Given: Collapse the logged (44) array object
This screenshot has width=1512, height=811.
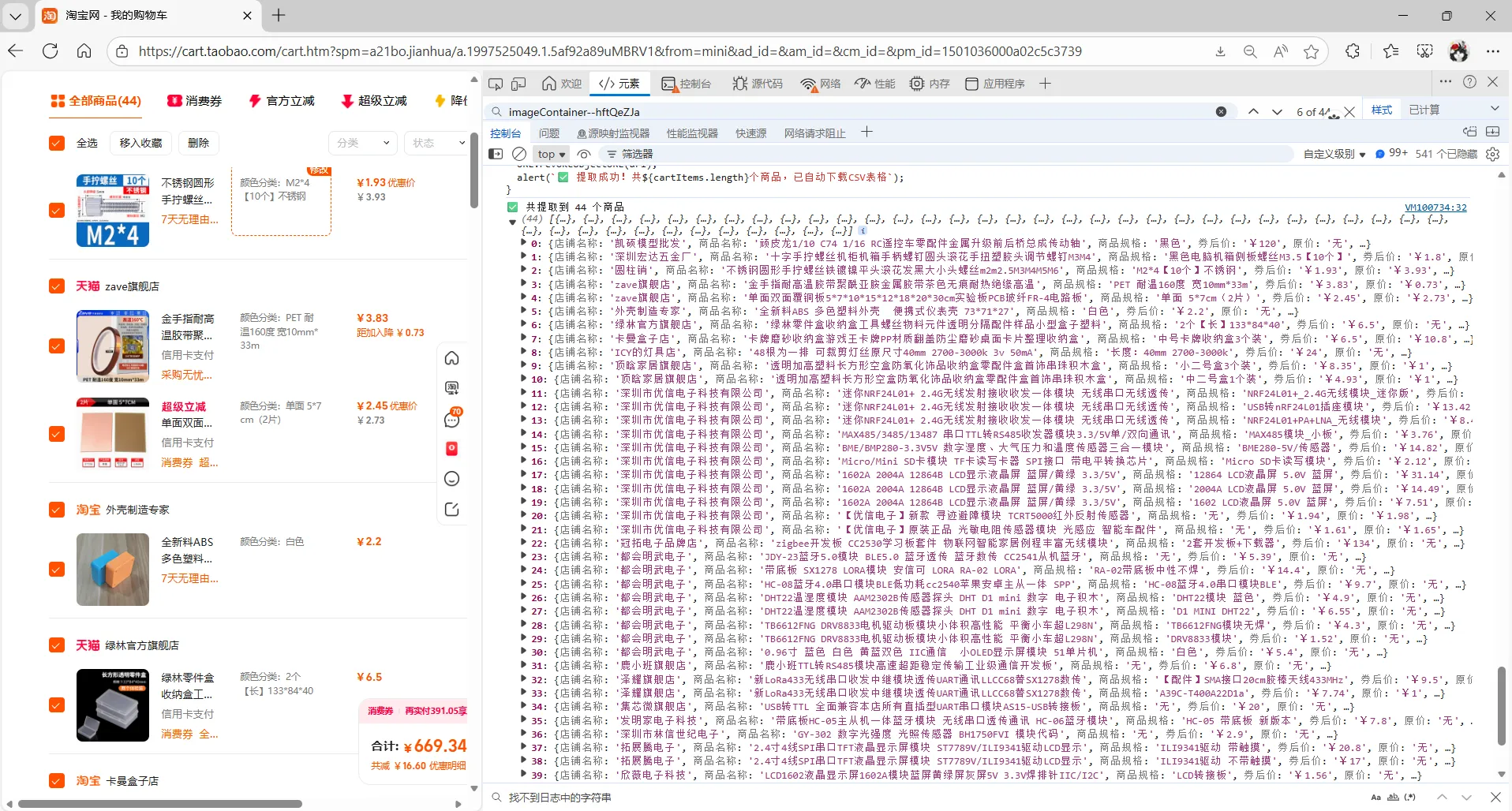Looking at the screenshot, I should (x=513, y=222).
